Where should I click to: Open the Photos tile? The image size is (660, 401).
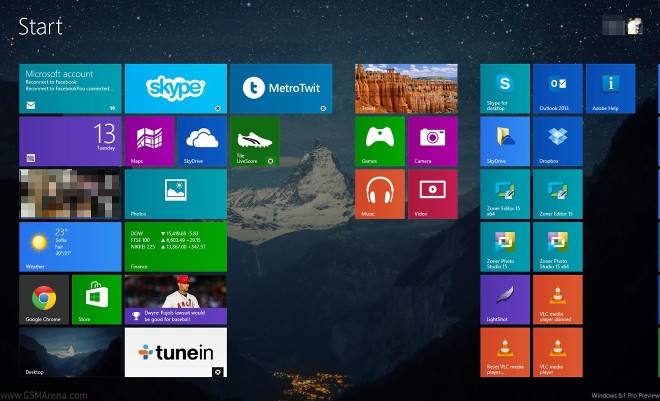[x=176, y=194]
